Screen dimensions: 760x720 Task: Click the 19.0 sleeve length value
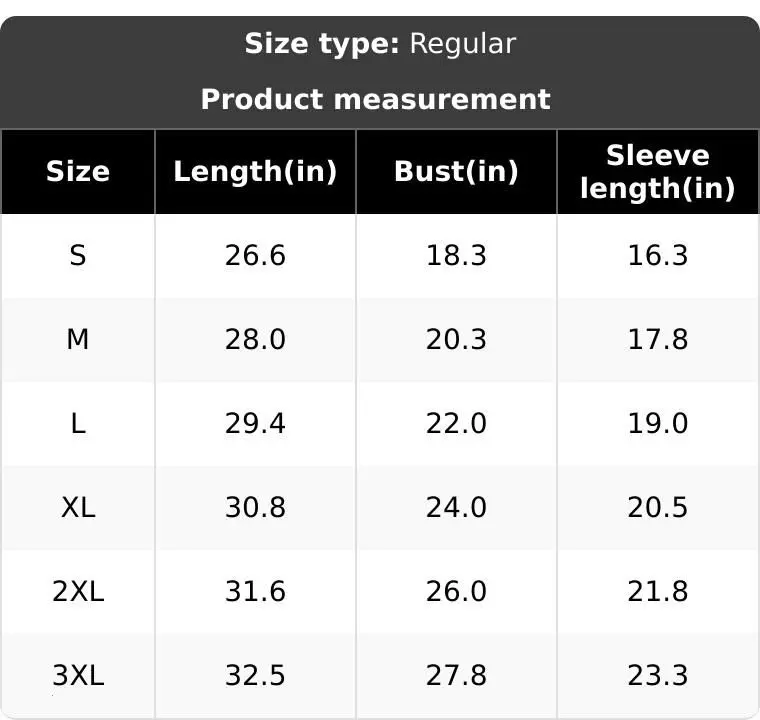coord(657,424)
